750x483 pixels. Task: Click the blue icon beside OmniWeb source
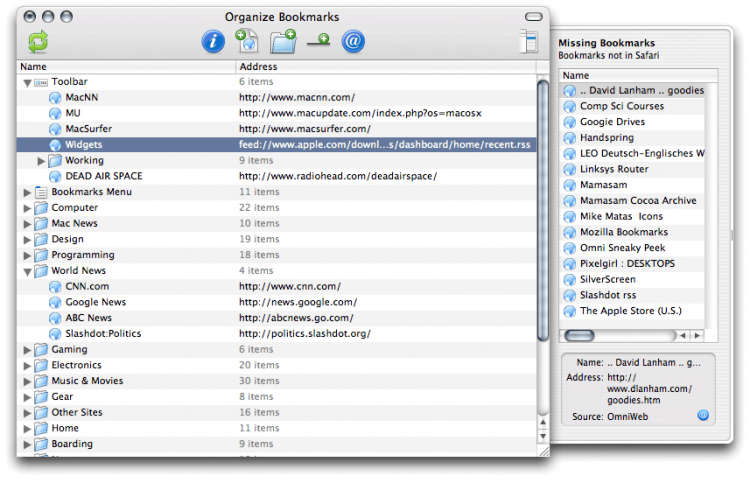coord(702,415)
